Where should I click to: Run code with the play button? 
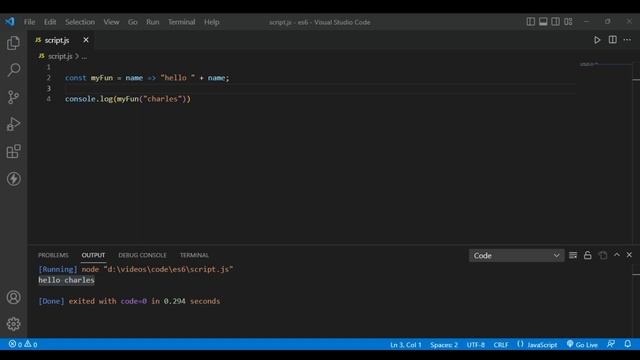click(x=597, y=40)
